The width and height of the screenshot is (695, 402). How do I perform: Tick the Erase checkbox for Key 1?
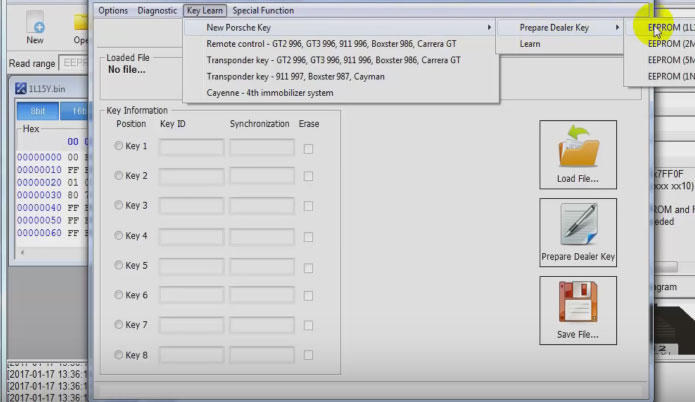click(308, 149)
